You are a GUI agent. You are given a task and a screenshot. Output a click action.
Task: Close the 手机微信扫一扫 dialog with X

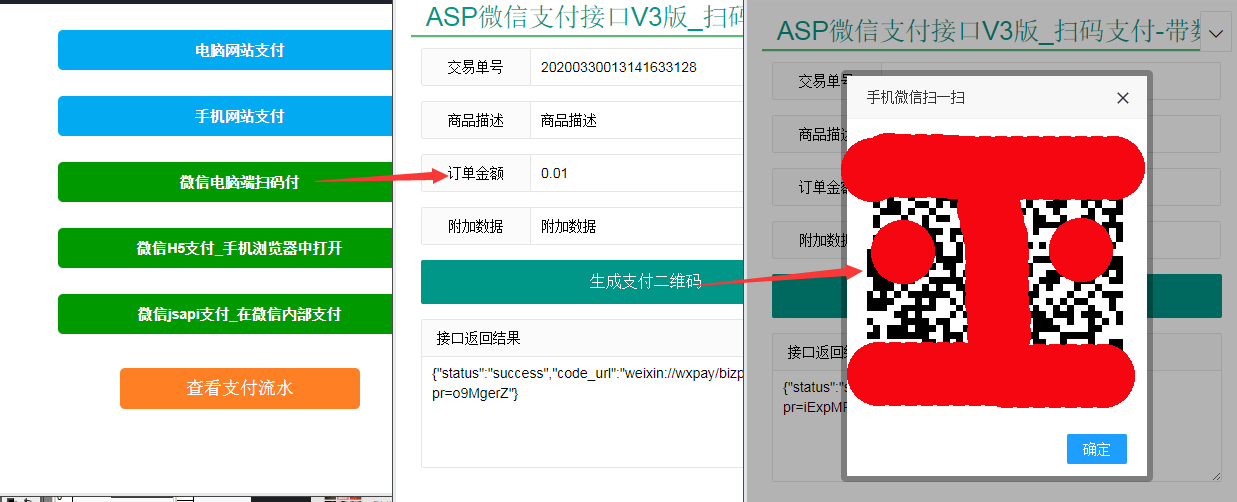[x=1122, y=98]
